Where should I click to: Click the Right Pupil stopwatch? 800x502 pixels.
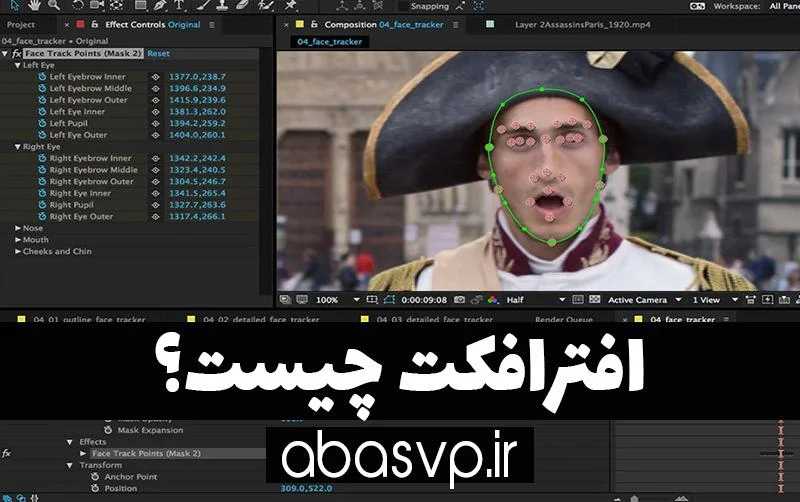tap(42, 205)
